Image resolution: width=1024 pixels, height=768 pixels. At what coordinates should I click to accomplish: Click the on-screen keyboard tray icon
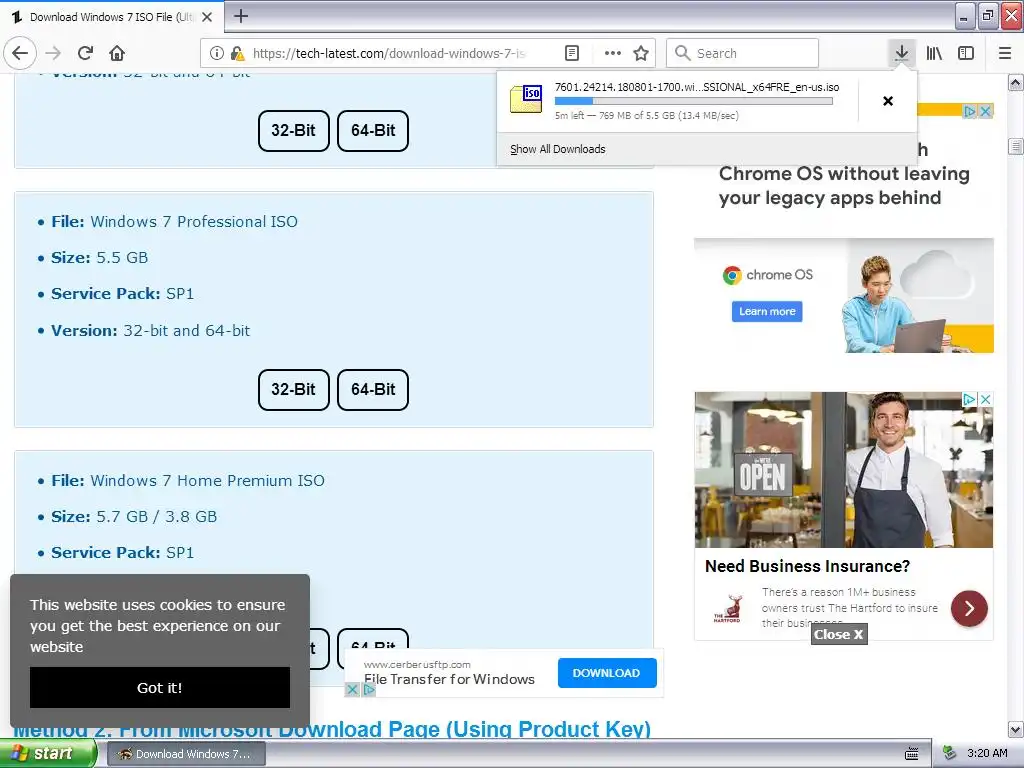point(912,754)
